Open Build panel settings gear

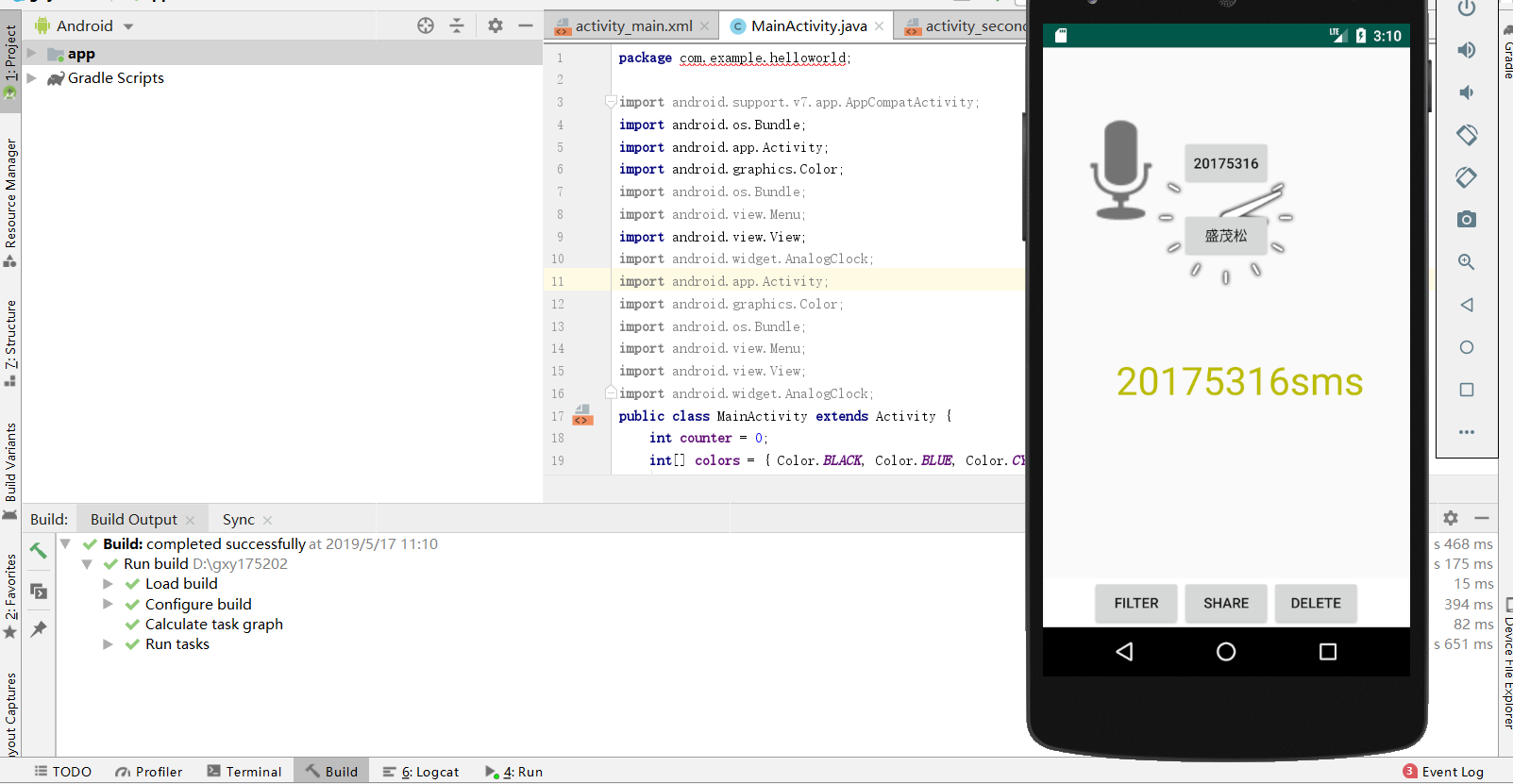pos(1451,518)
